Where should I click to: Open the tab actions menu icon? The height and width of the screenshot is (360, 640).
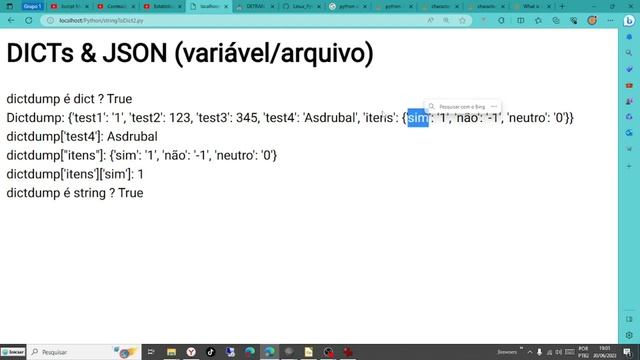[10, 6]
